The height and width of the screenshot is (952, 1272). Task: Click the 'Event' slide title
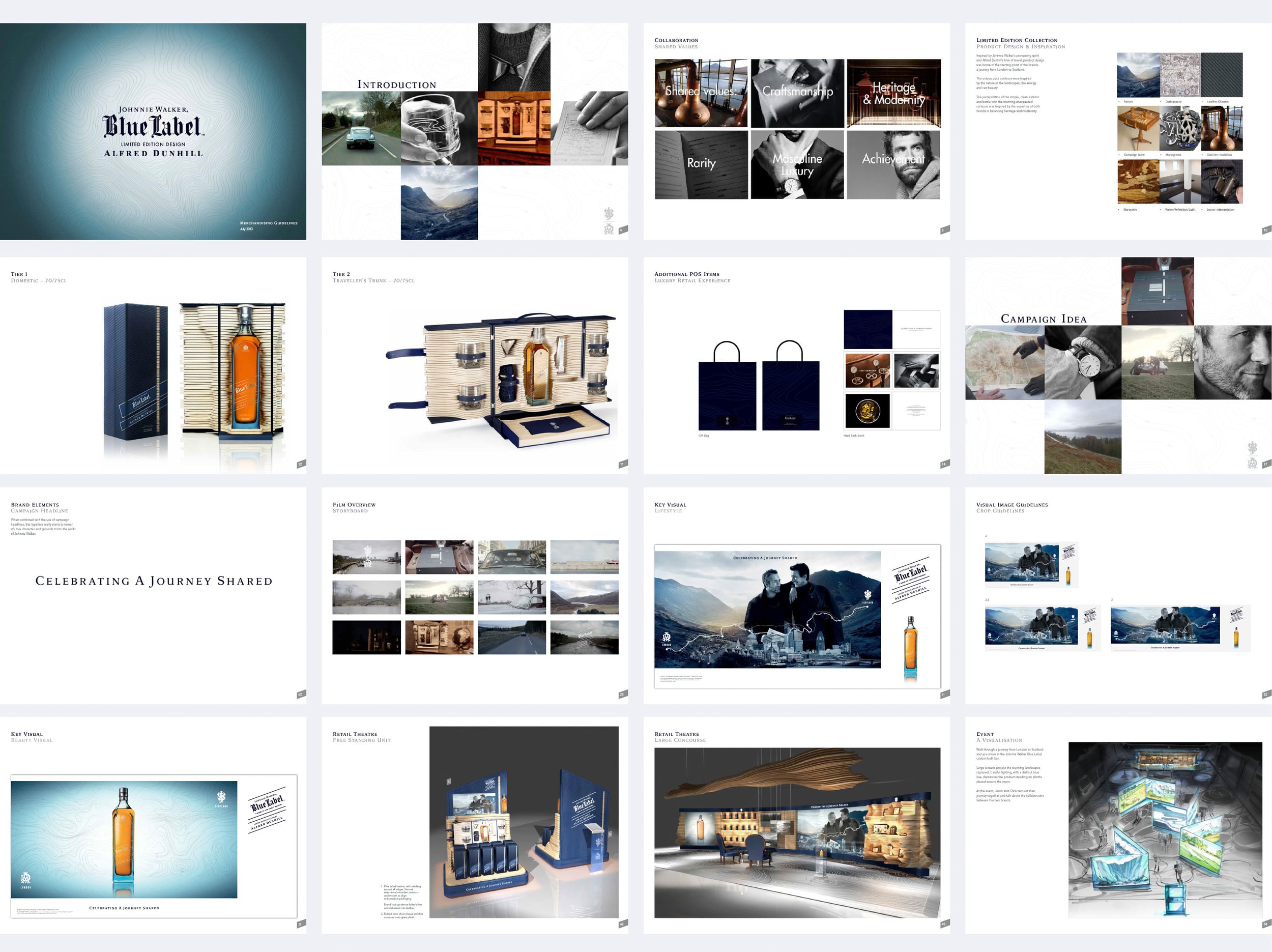985,734
